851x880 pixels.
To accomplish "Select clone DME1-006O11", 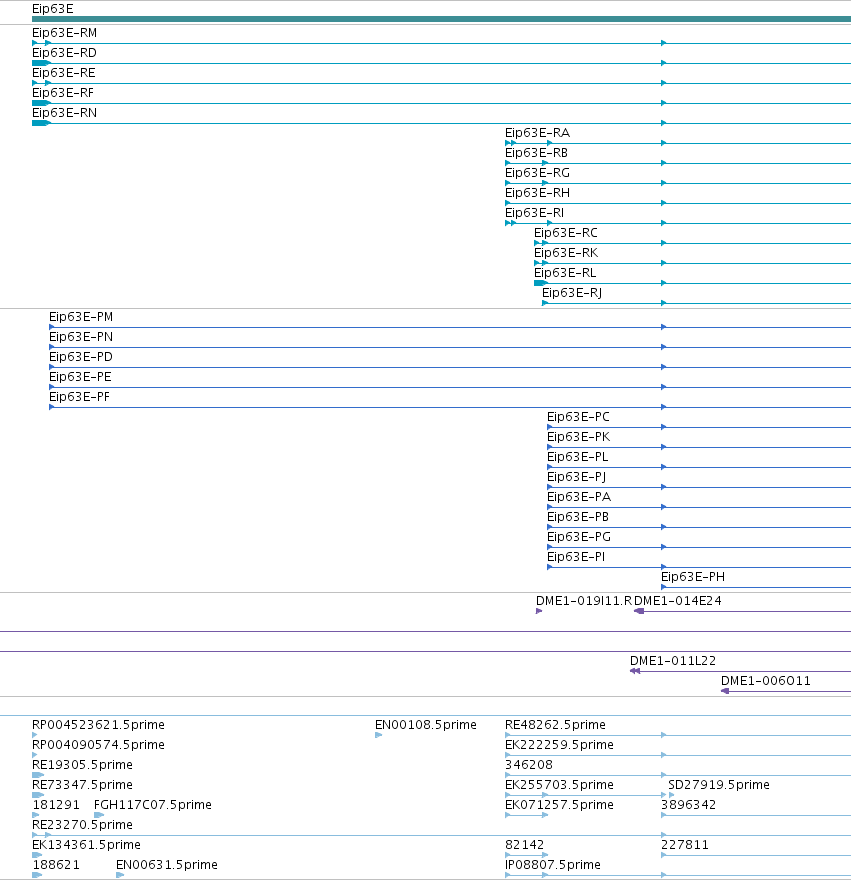I will [766, 681].
